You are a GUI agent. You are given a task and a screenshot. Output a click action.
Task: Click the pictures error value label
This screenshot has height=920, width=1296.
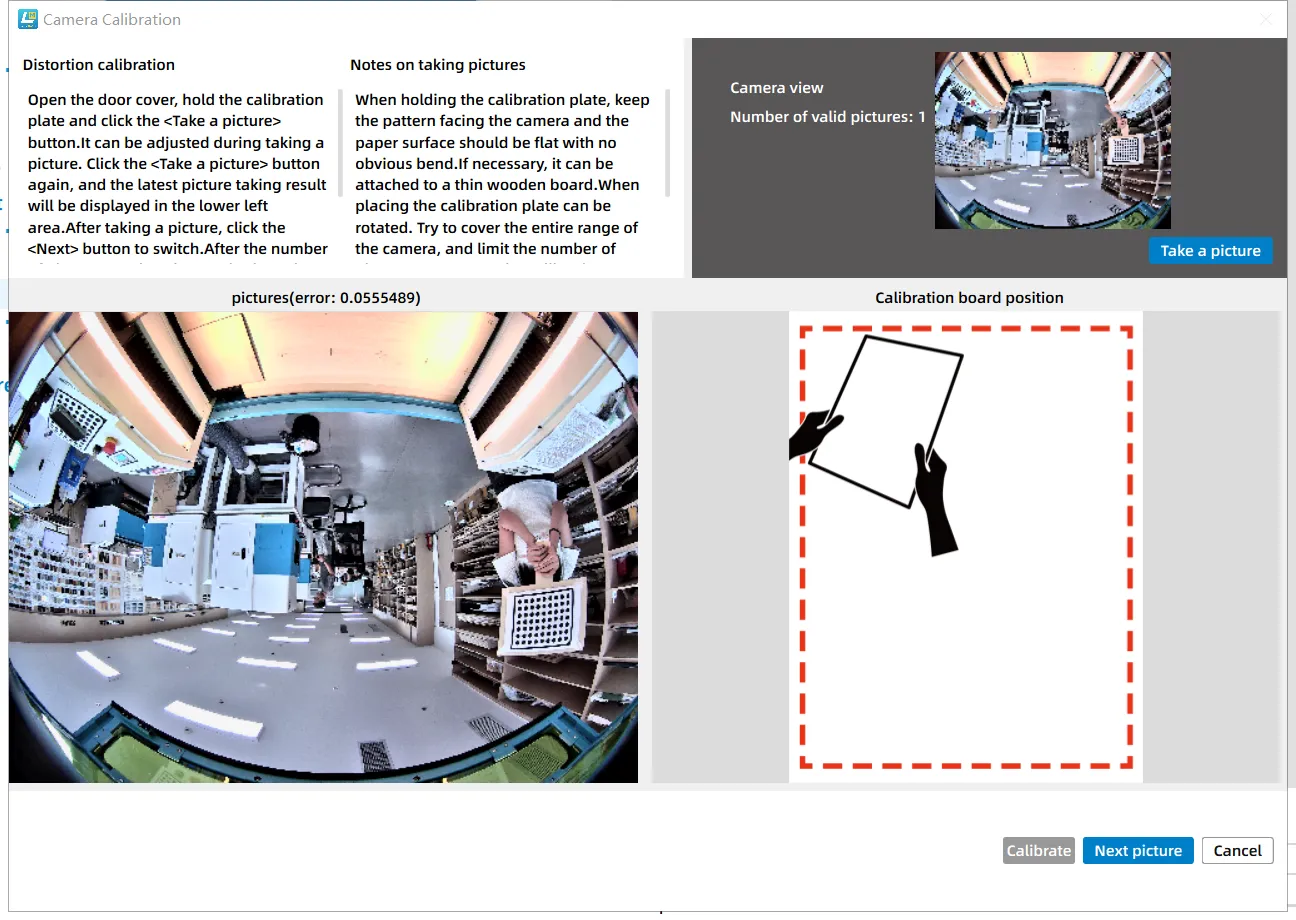click(325, 298)
